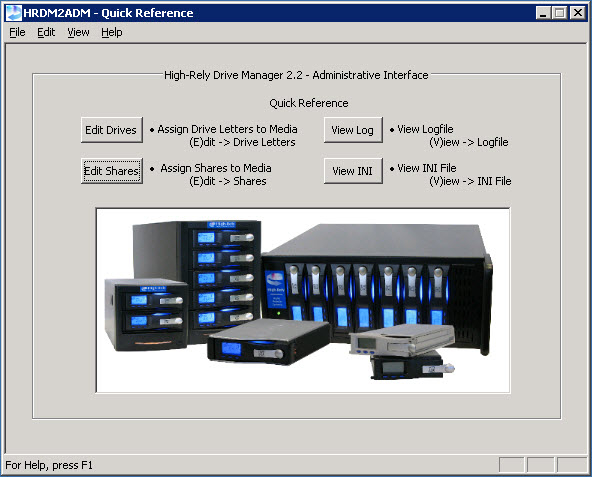Click the Edit Drives button

(111, 130)
